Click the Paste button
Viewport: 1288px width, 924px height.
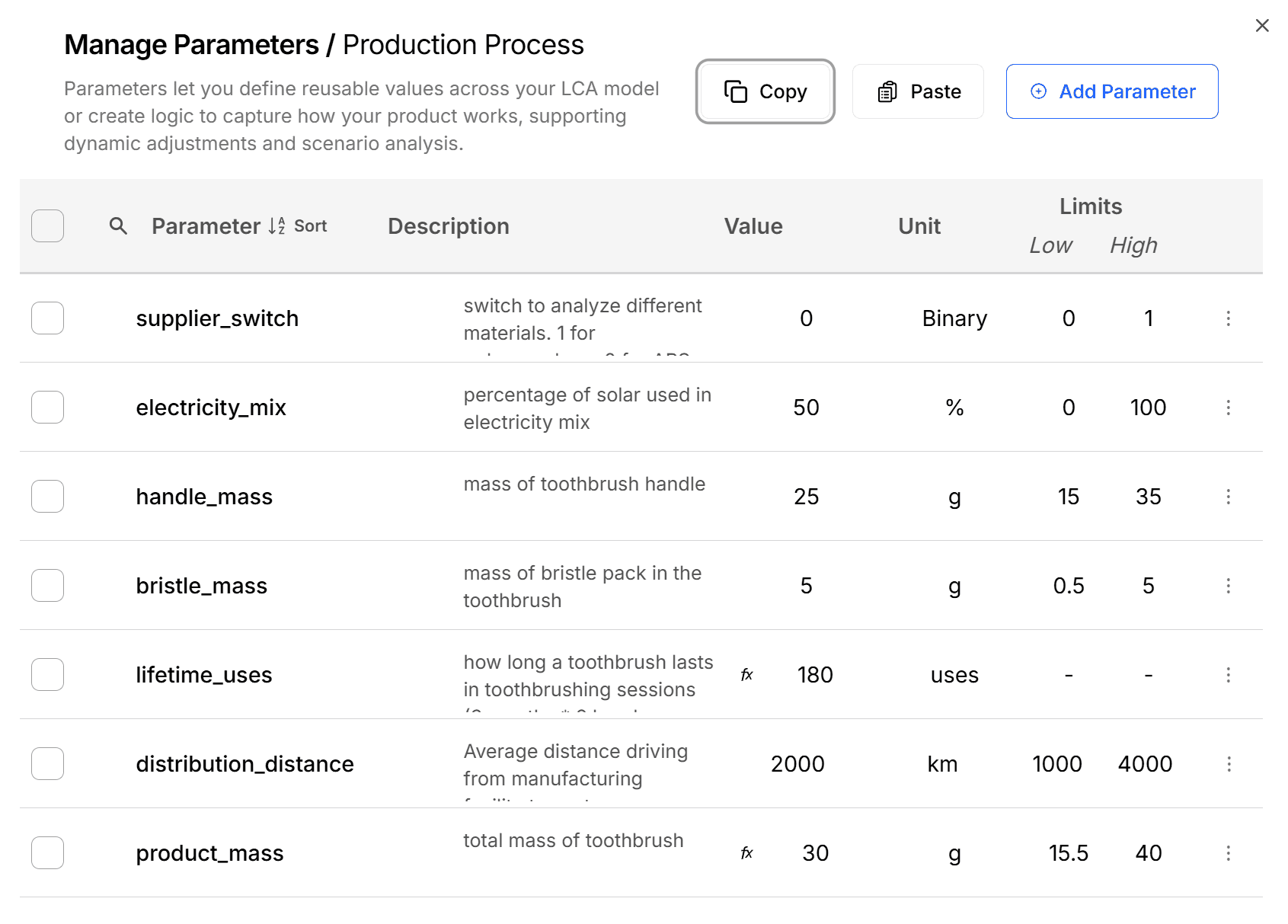918,91
